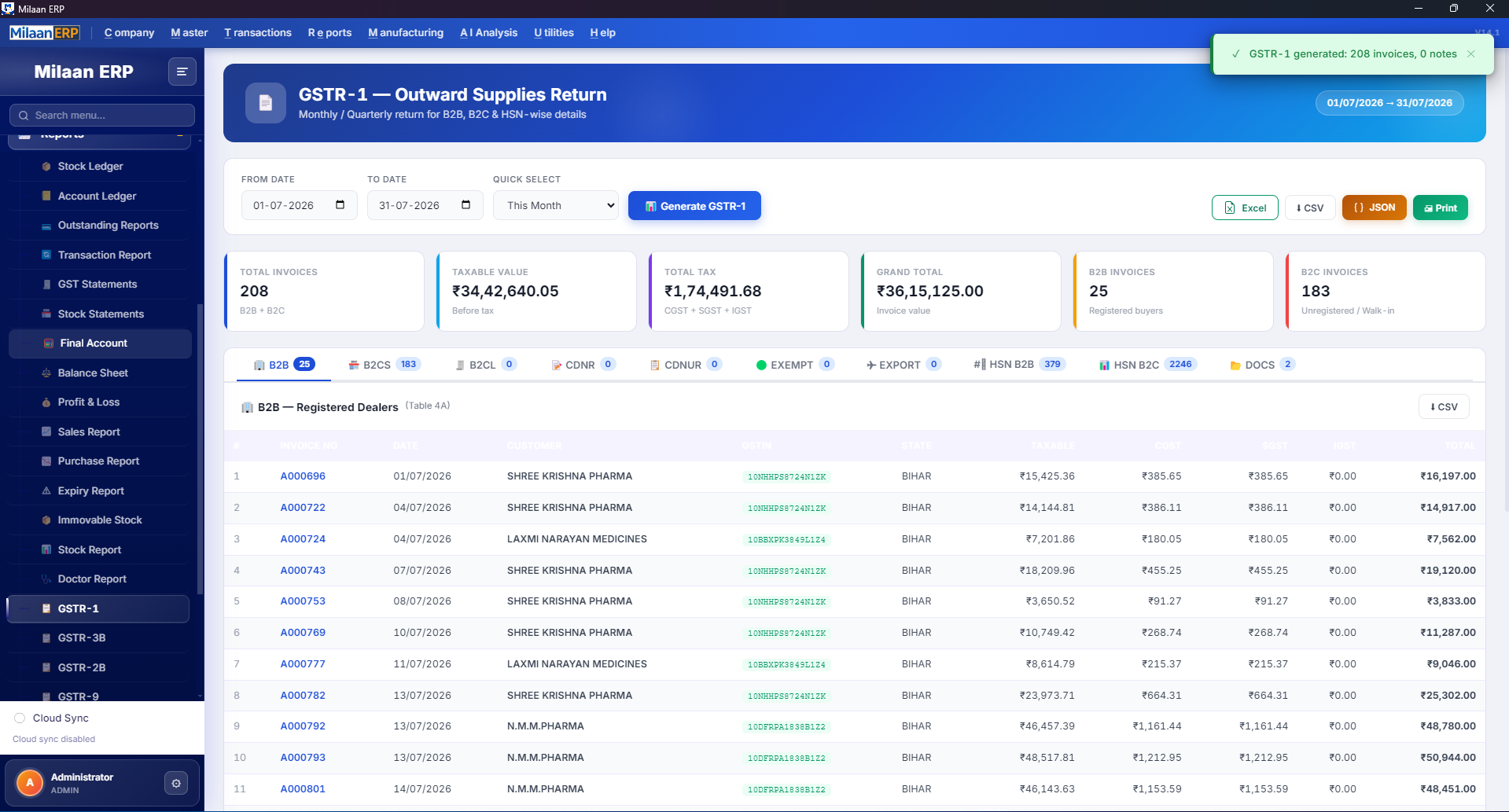Click the GSTR-2B sidebar icon
The height and width of the screenshot is (812, 1509).
pyautogui.click(x=46, y=667)
